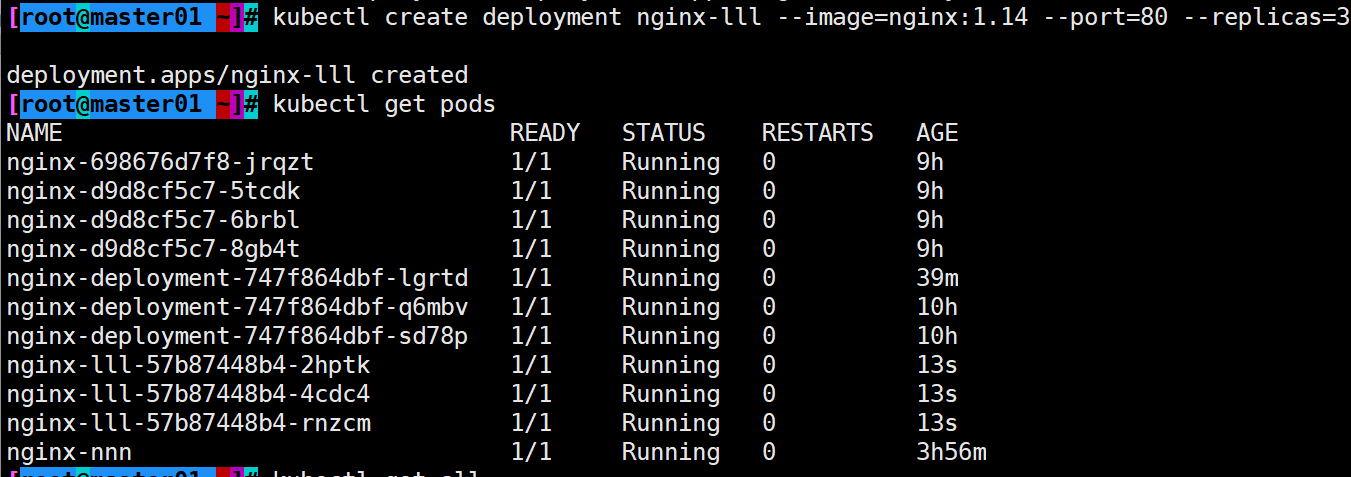The width and height of the screenshot is (1351, 477).
Task: Click the 1/1 ready value of jrqzt
Action: 531,162
